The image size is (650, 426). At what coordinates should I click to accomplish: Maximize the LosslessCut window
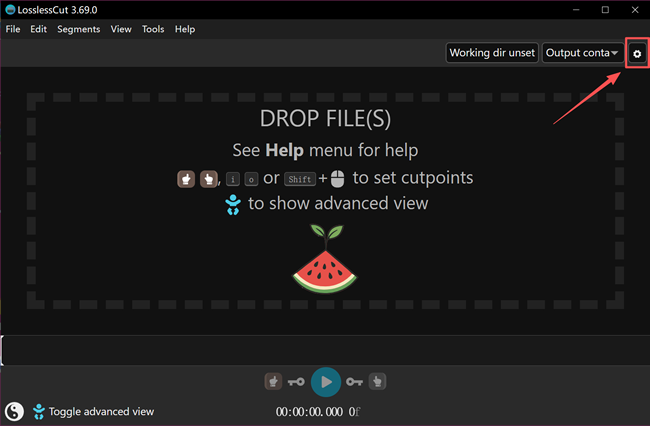(x=605, y=10)
